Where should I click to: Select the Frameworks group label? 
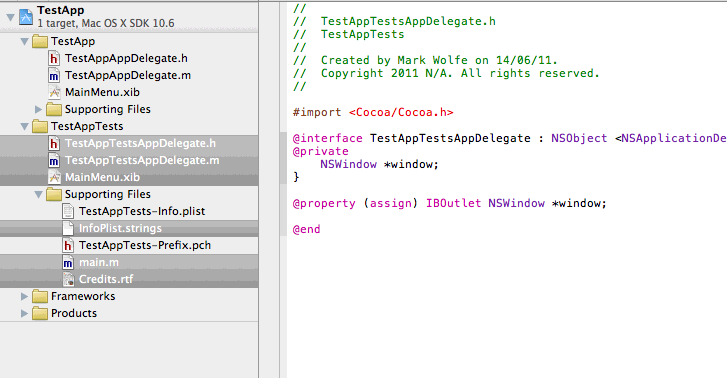(x=83, y=296)
